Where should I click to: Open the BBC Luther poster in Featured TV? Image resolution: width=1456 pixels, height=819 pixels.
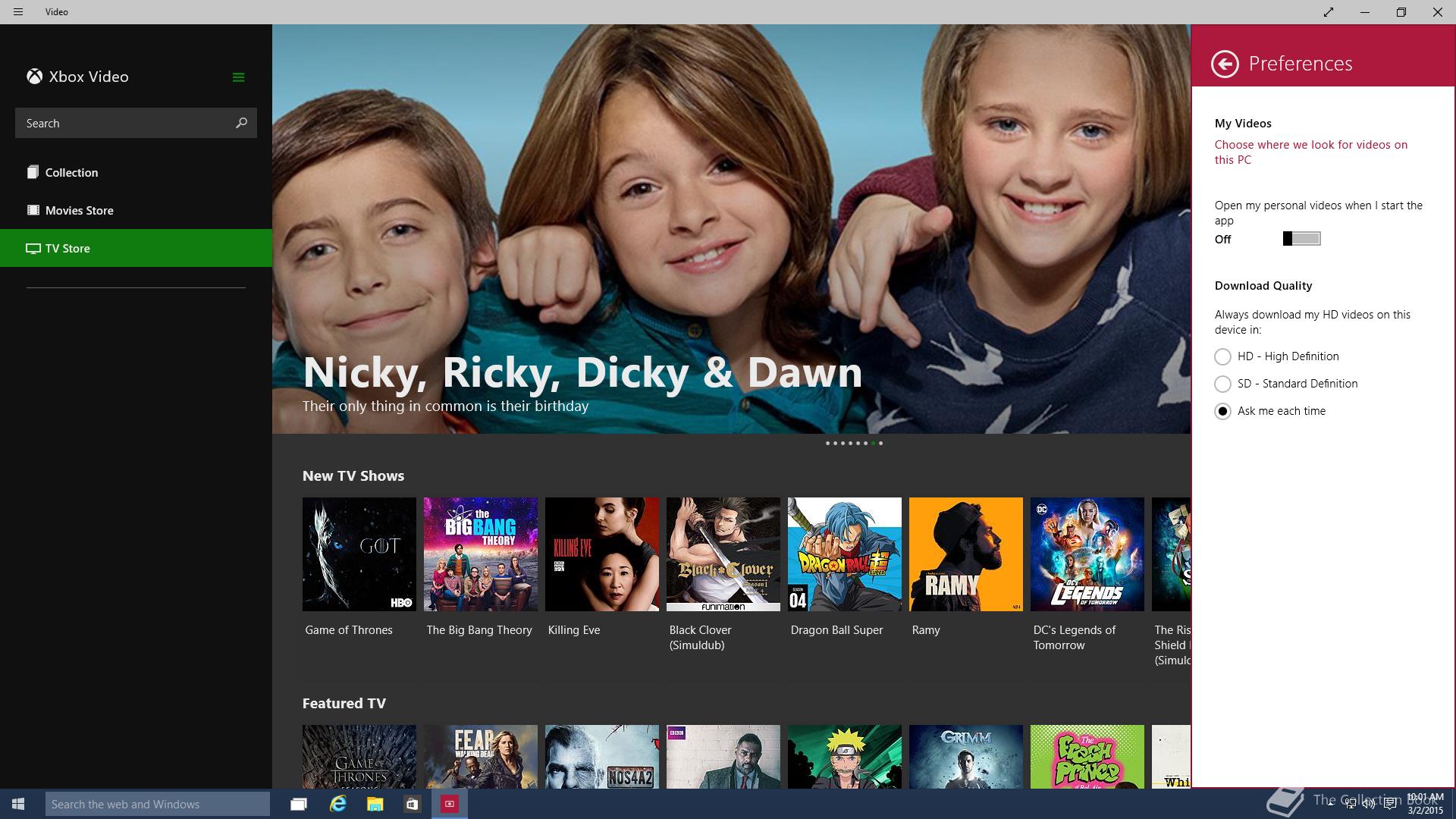click(x=723, y=757)
